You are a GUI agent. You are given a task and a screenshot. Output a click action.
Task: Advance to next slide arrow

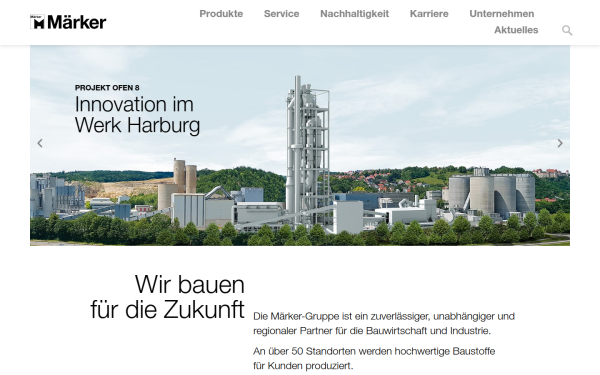point(560,143)
